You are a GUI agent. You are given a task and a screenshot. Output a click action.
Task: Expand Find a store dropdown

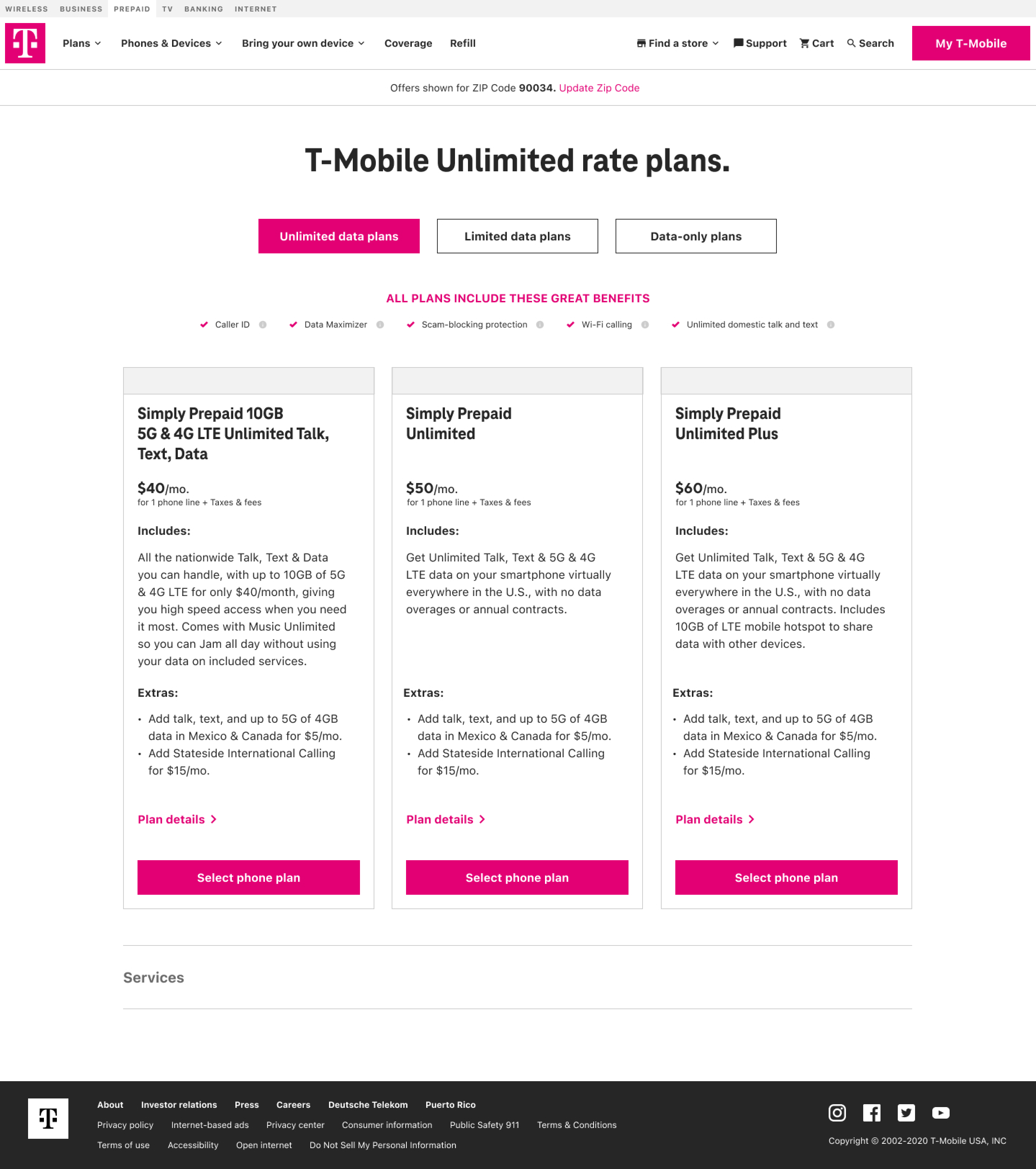(x=678, y=44)
